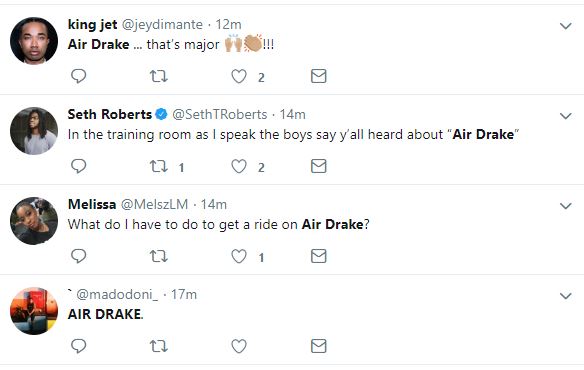This screenshot has height=370, width=584.
Task: Like the tweet by @jeydimante
Action: click(x=239, y=76)
